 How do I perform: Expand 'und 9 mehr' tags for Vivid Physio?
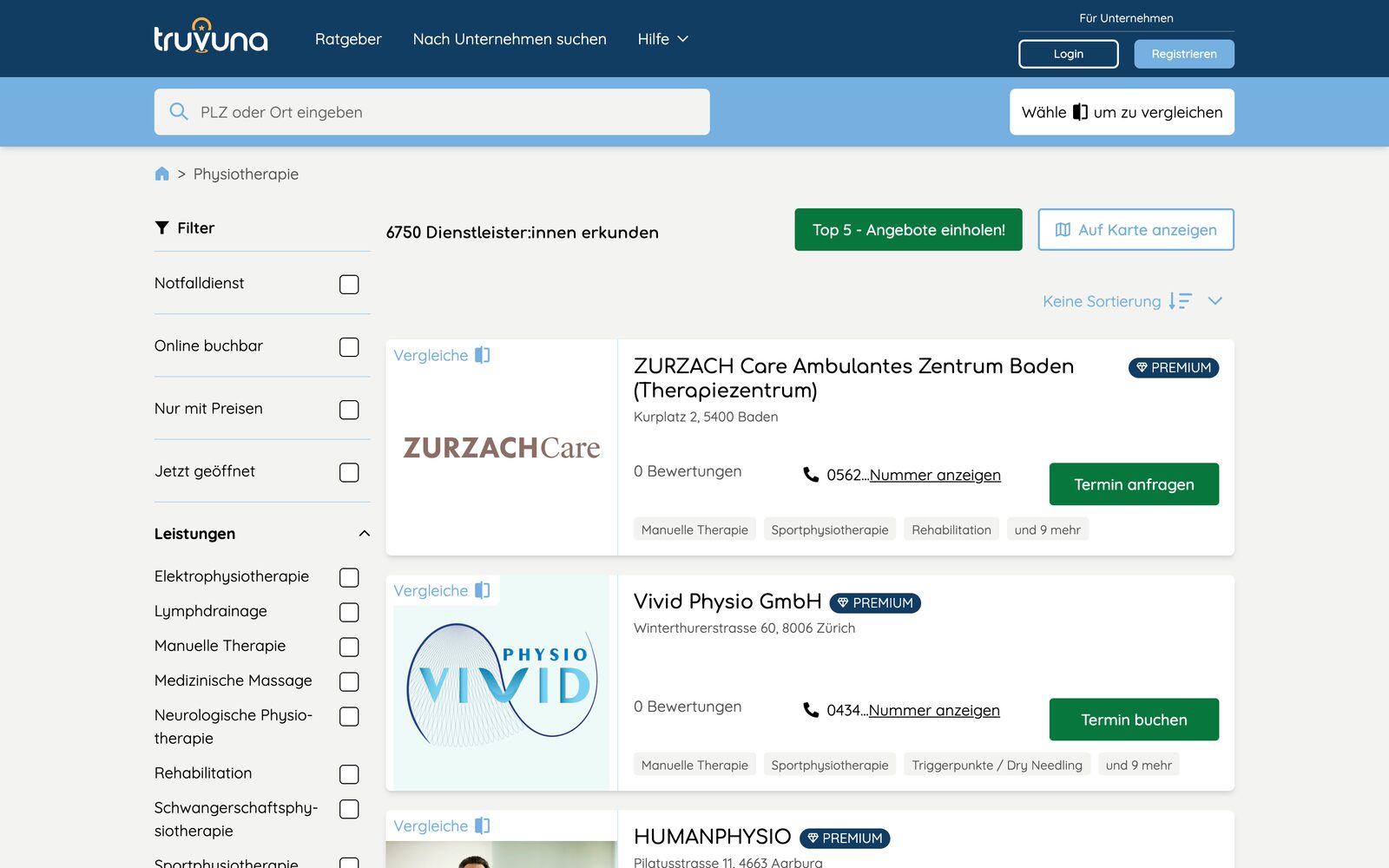pos(1138,765)
